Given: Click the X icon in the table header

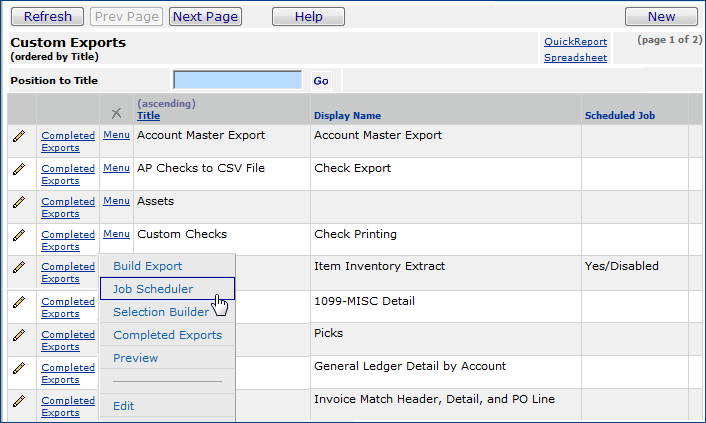Looking at the screenshot, I should (x=116, y=114).
